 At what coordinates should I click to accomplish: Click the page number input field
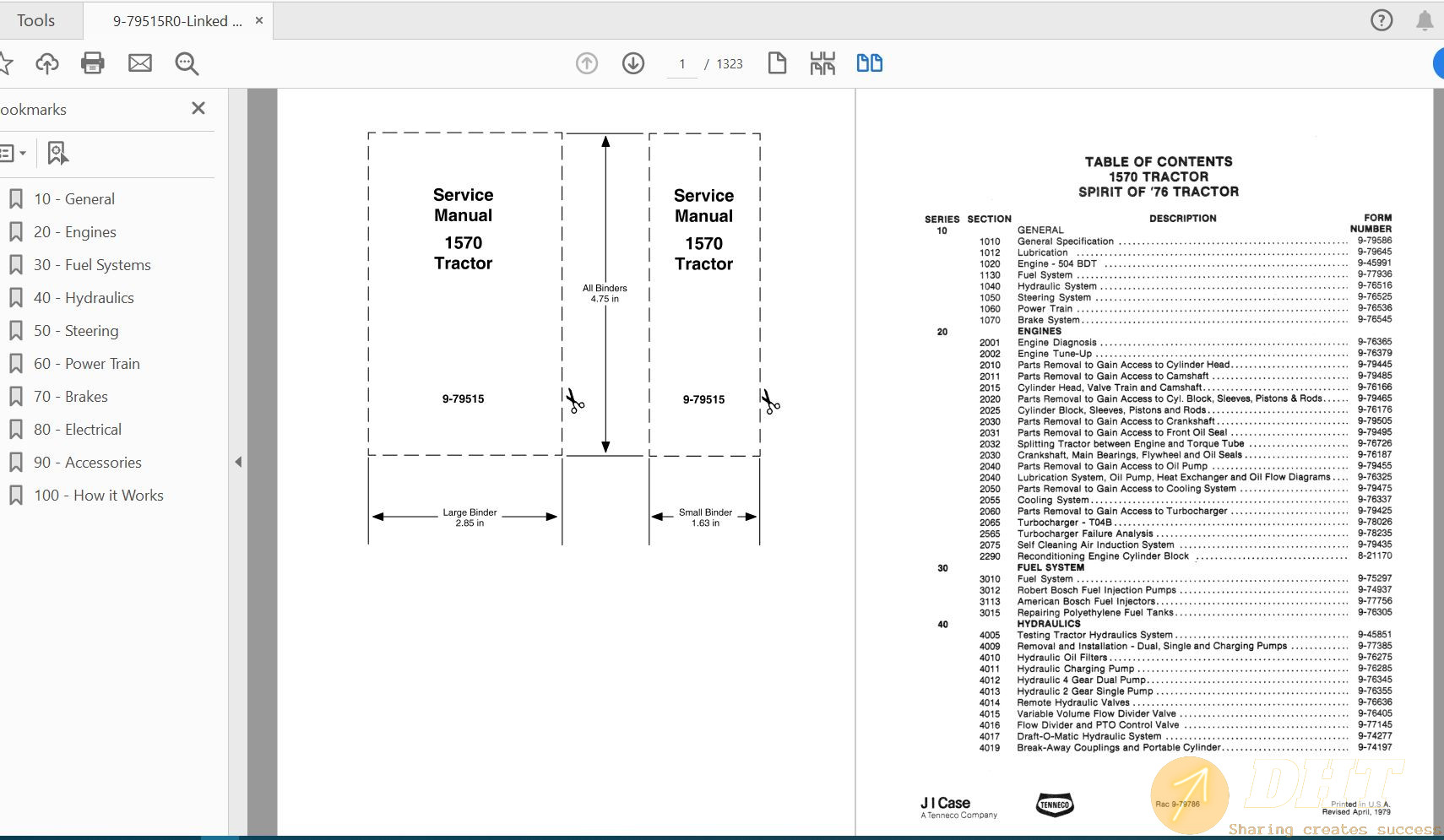(x=682, y=63)
